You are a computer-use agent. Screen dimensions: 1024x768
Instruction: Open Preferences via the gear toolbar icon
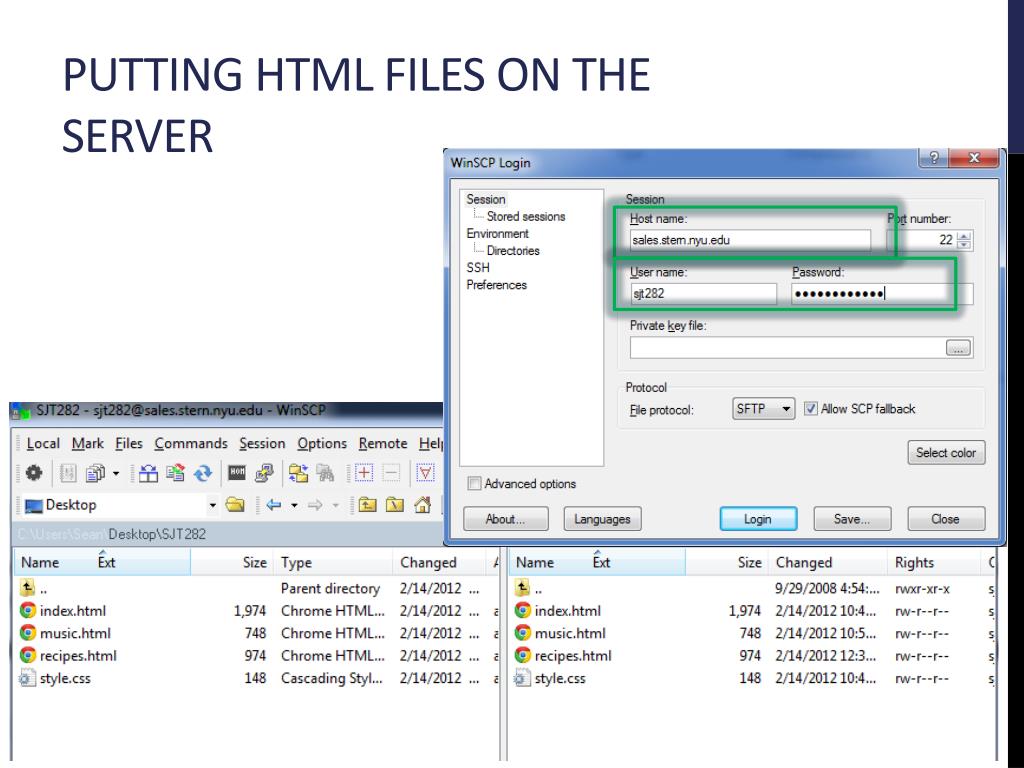point(34,472)
